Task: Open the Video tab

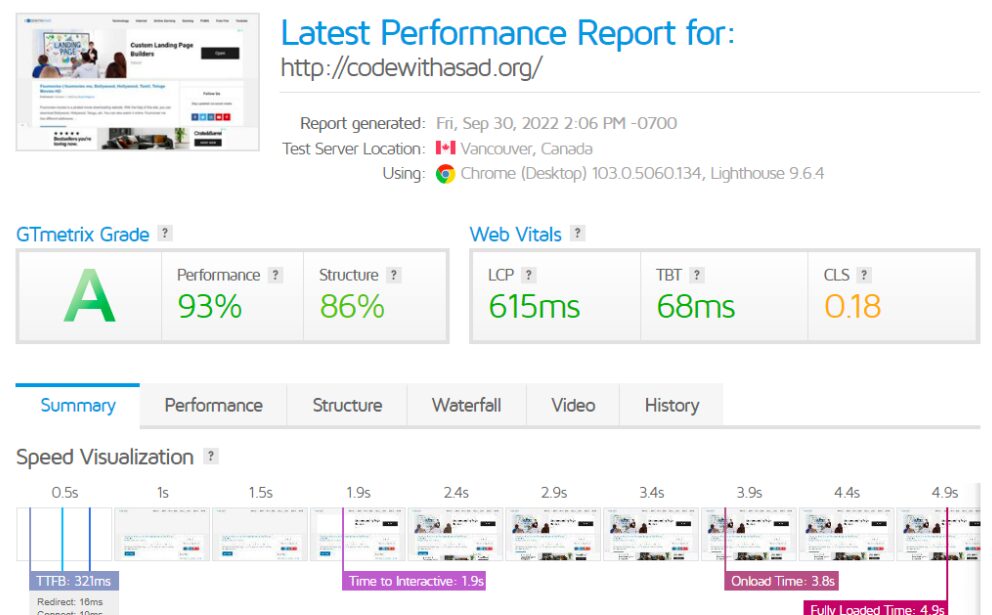Action: [573, 405]
